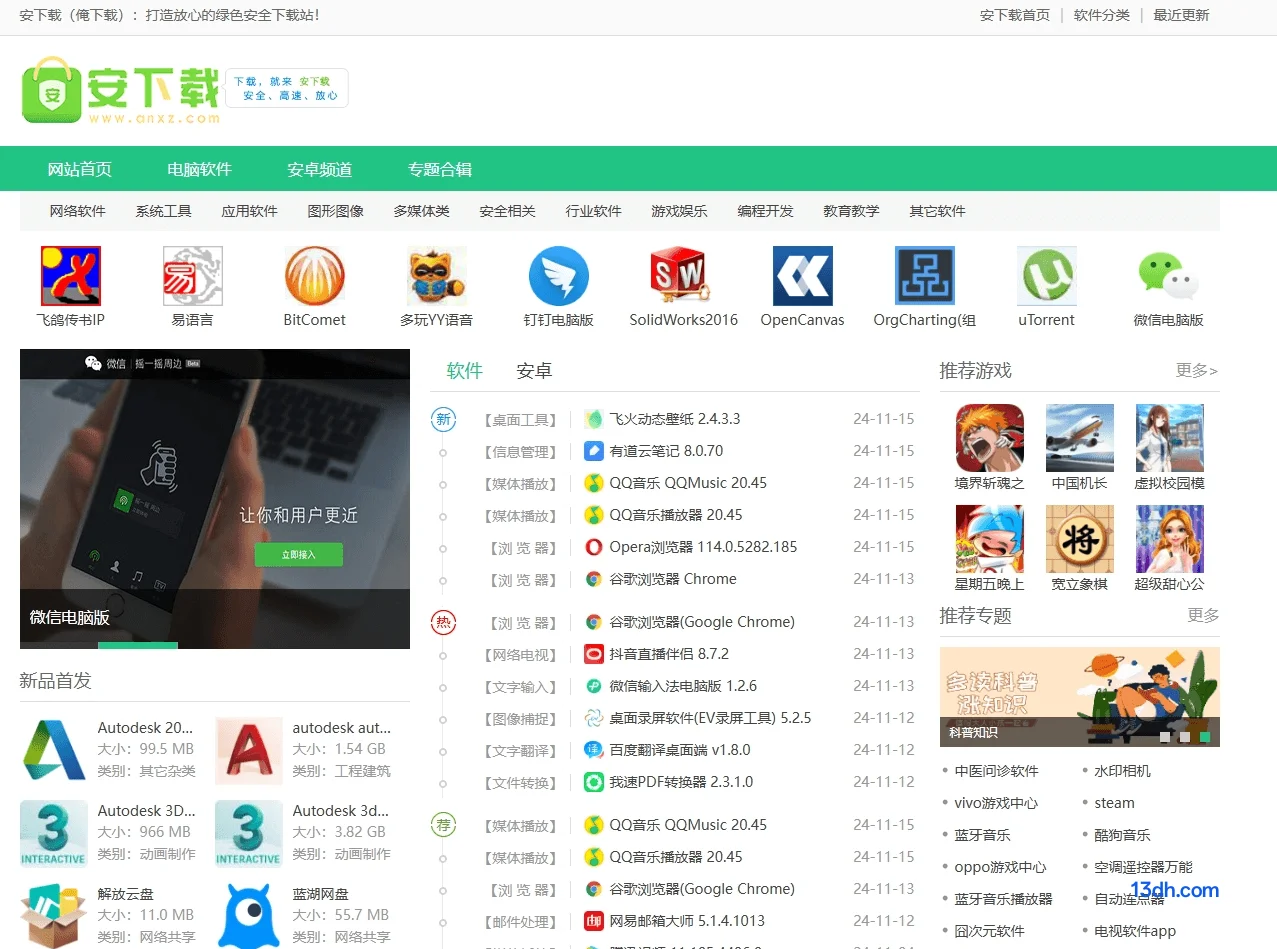Image resolution: width=1277 pixels, height=949 pixels.
Task: Select the 系统工具 category
Action: click(x=164, y=211)
